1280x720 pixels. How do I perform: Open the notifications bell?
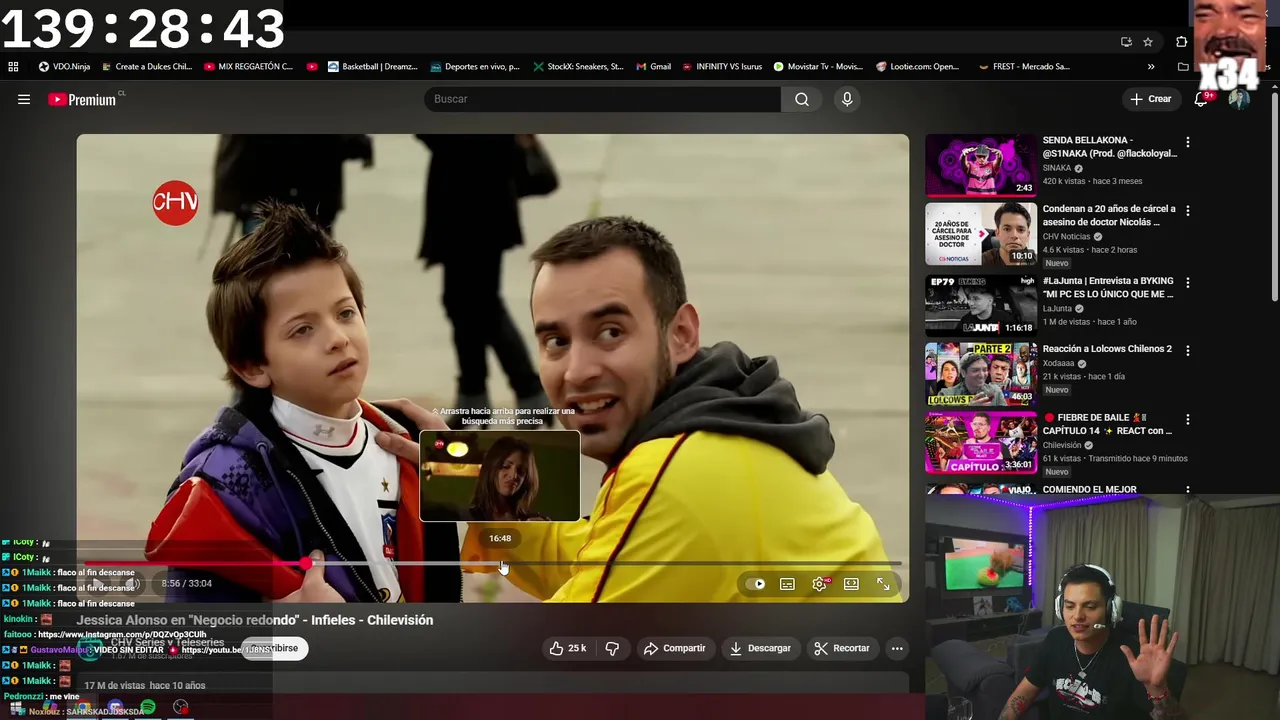(1201, 99)
